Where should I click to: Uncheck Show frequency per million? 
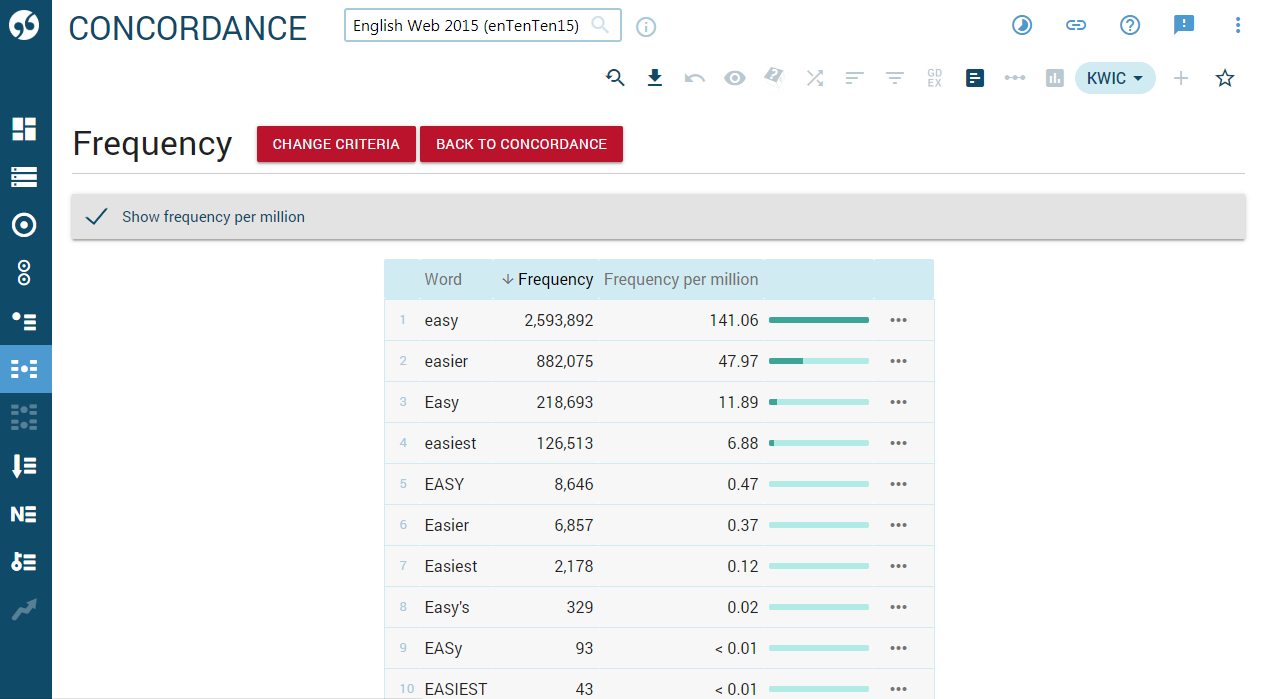96,215
